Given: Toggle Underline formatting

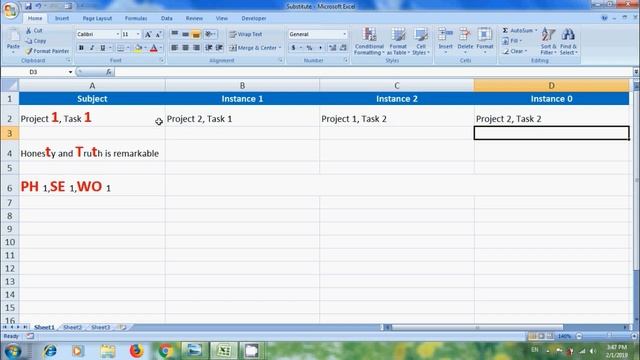Looking at the screenshot, I should pos(102,48).
